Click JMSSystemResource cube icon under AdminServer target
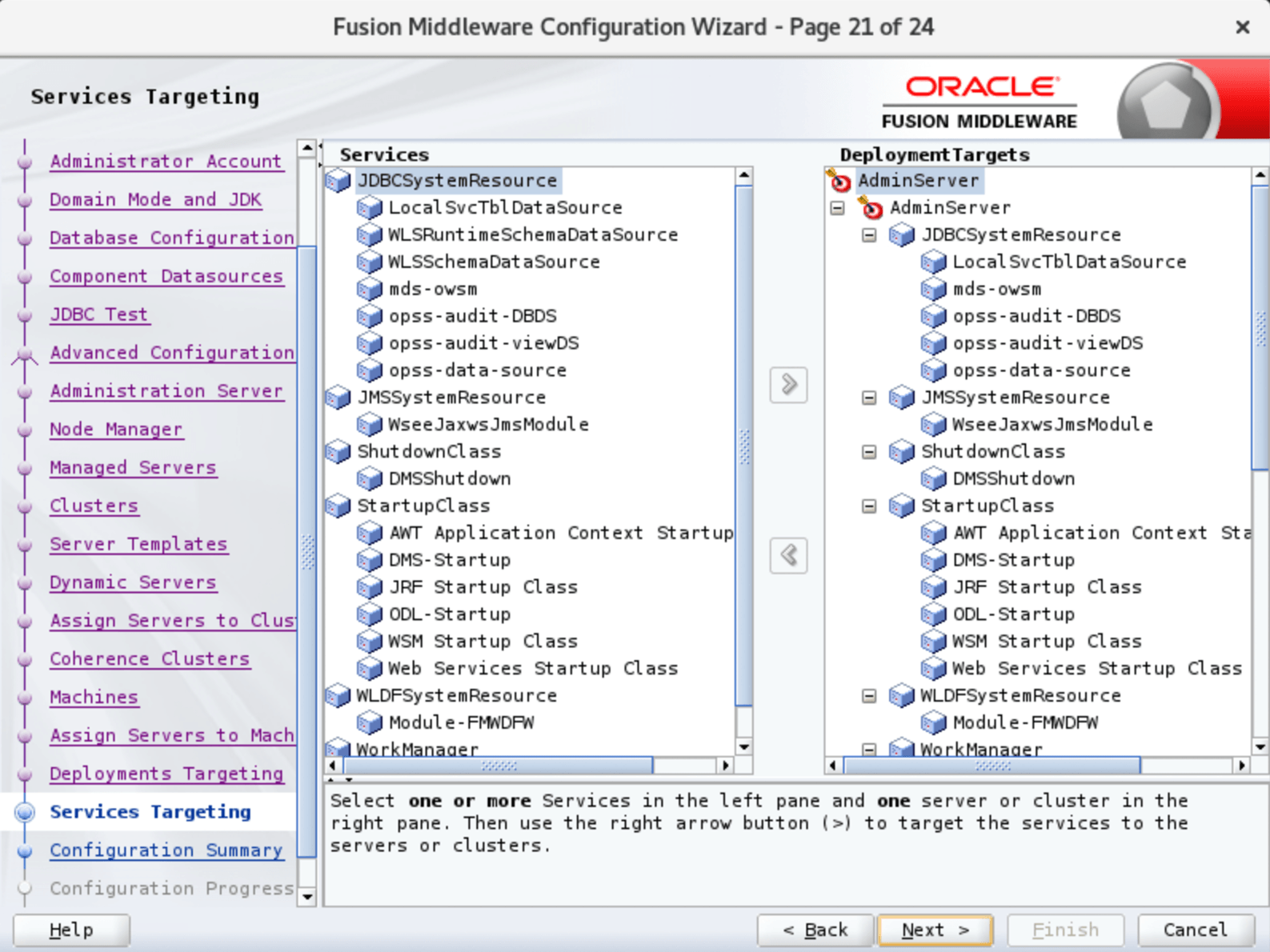1270x952 pixels. [902, 398]
